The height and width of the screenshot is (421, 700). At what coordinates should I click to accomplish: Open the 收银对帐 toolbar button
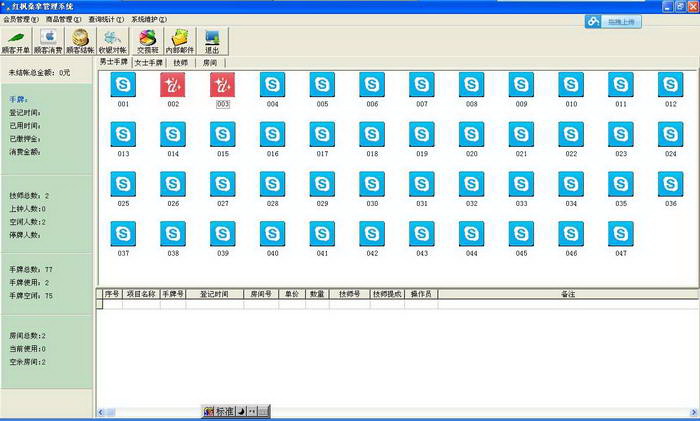[112, 41]
